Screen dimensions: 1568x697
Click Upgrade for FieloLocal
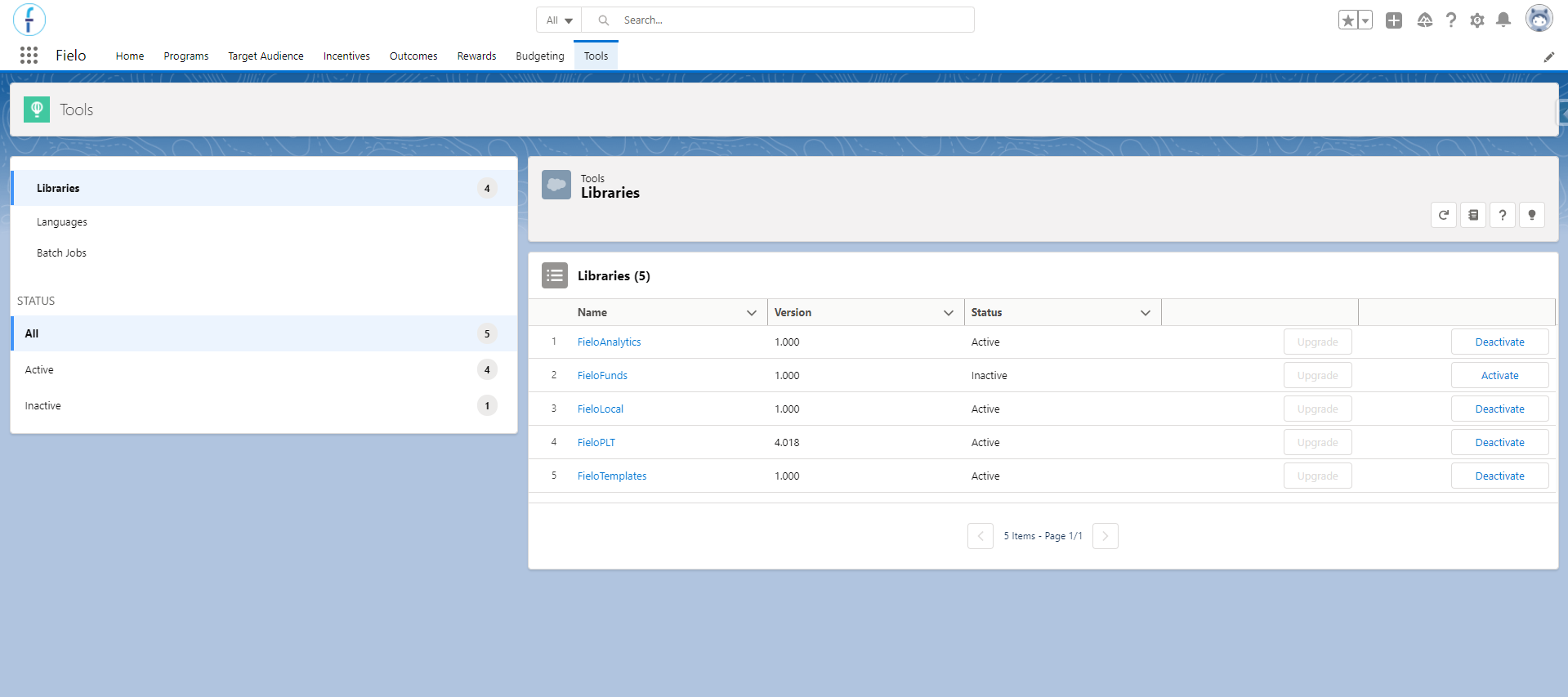click(1318, 409)
